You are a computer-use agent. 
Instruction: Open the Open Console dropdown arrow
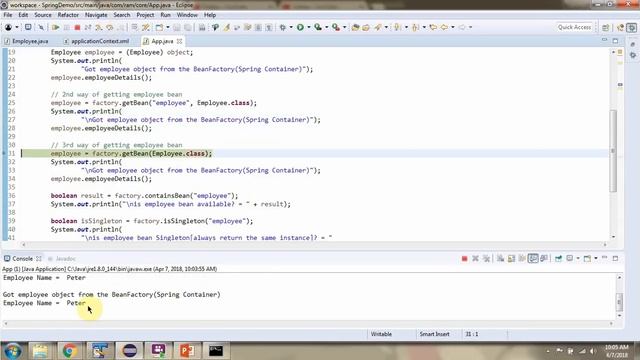596,258
